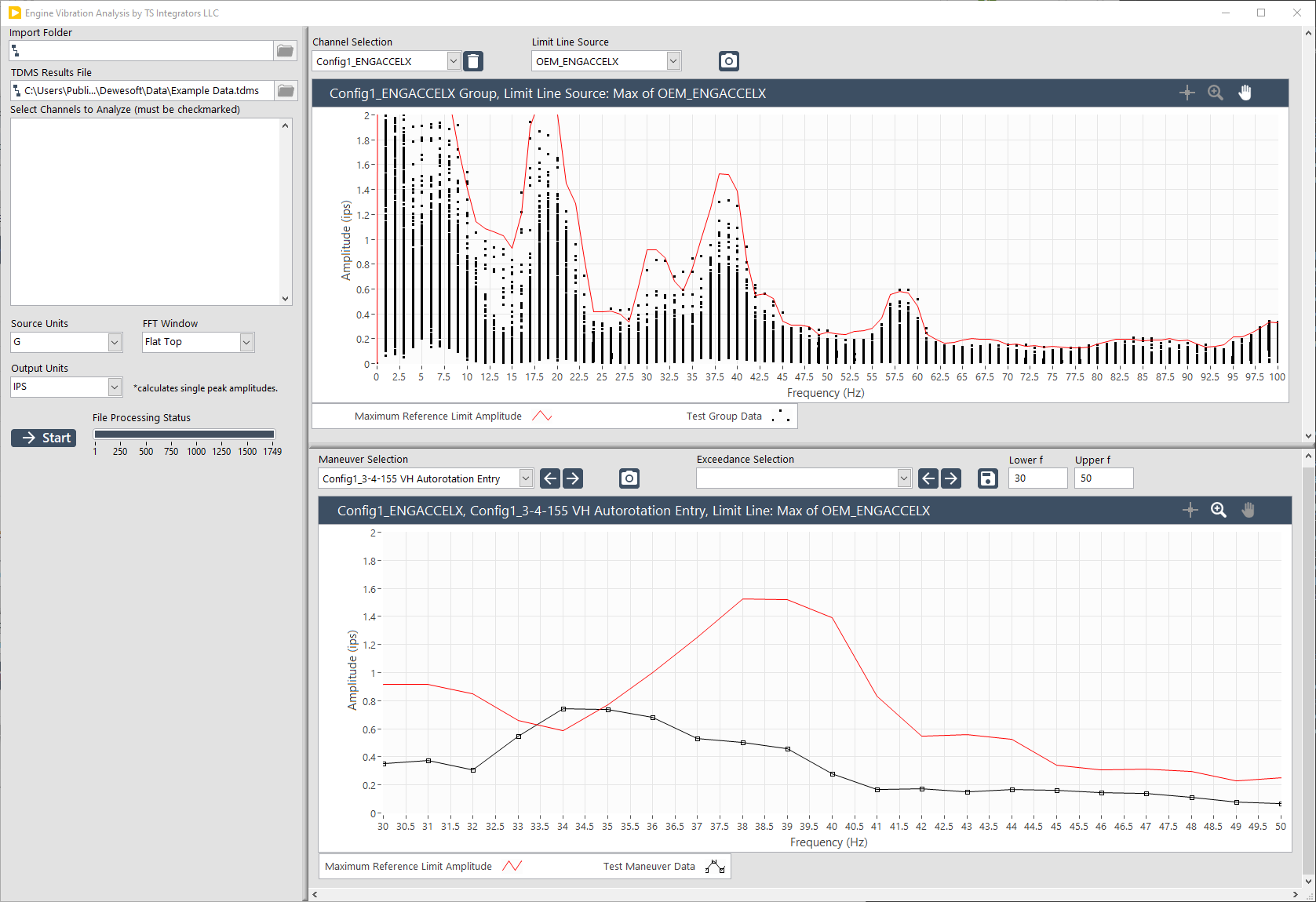Click the top graph 'Frequency (Hz)' axis label
The image size is (1316, 902).
point(826,393)
